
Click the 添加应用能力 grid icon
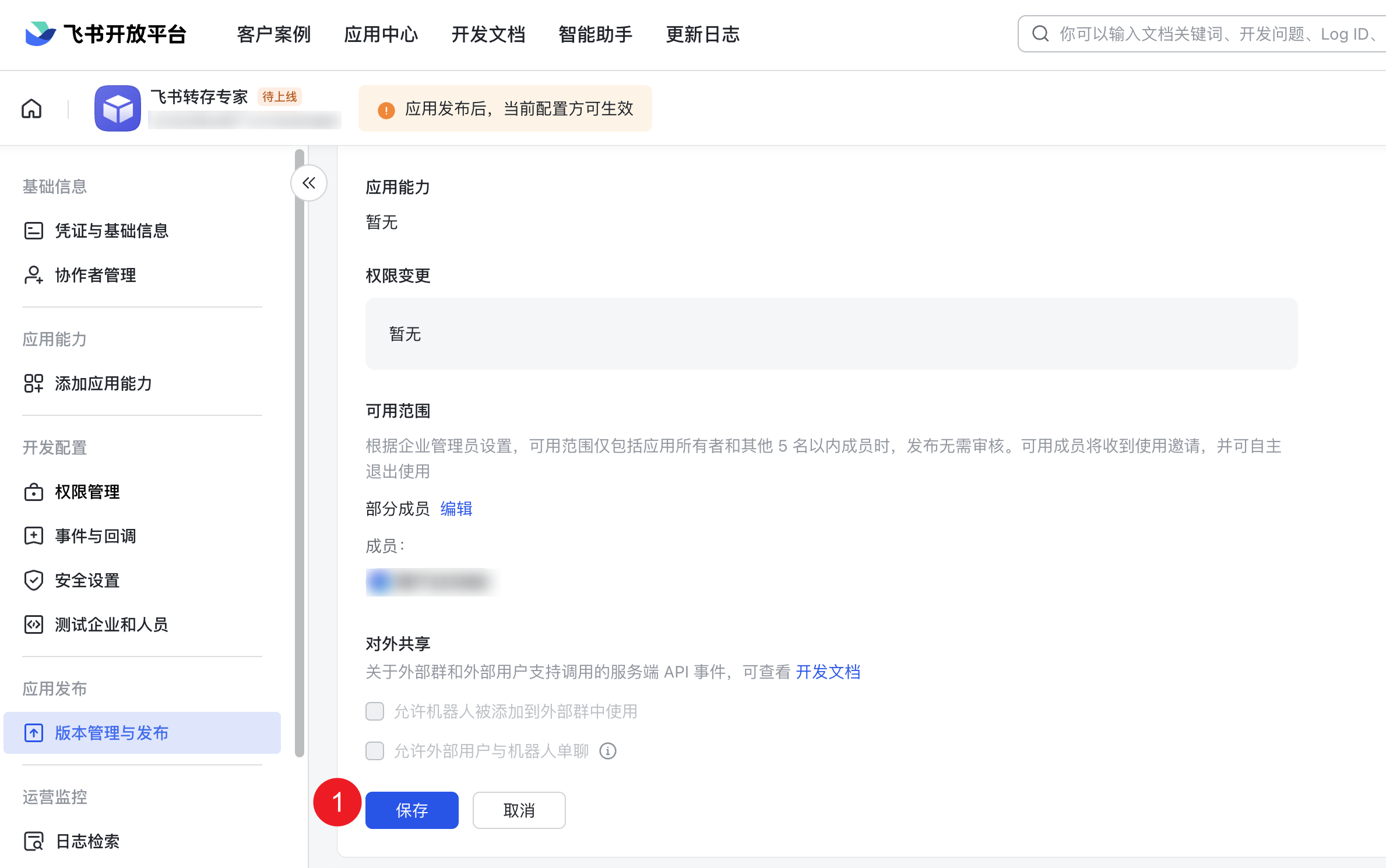[34, 383]
